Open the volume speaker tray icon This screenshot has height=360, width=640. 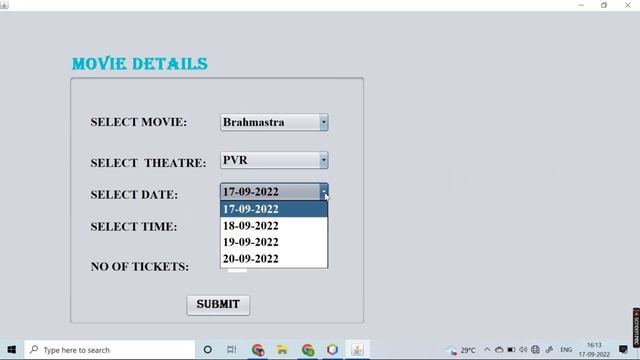coord(523,350)
